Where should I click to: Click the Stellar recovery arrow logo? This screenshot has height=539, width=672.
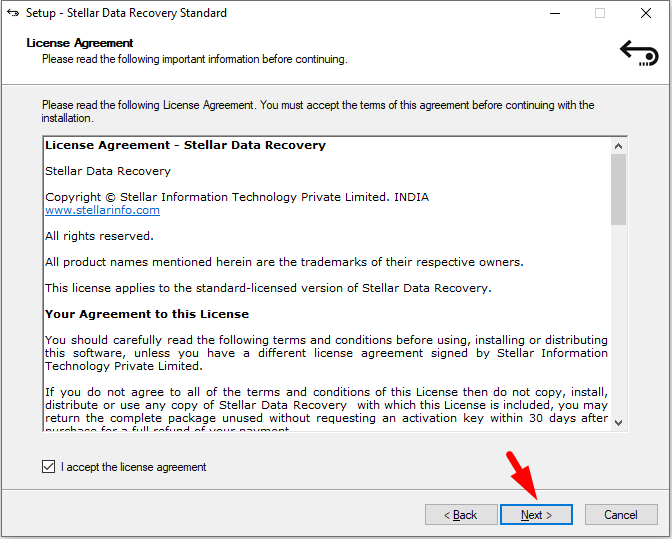coord(639,53)
